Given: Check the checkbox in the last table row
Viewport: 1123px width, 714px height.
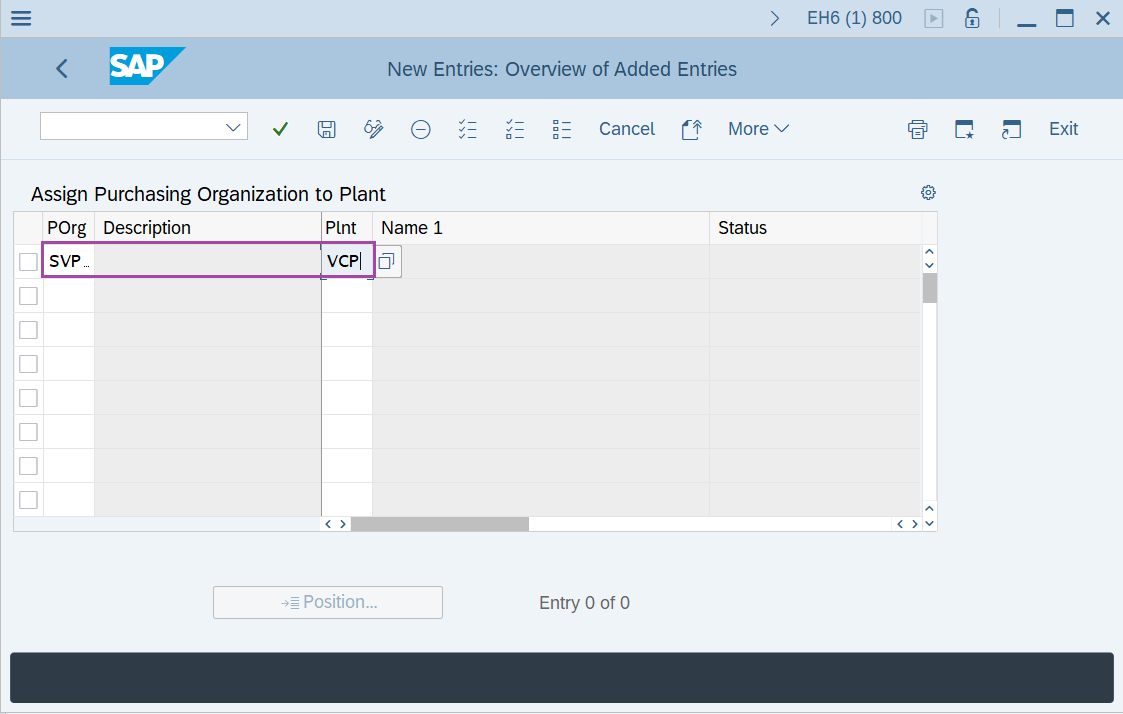Looking at the screenshot, I should 27,499.
